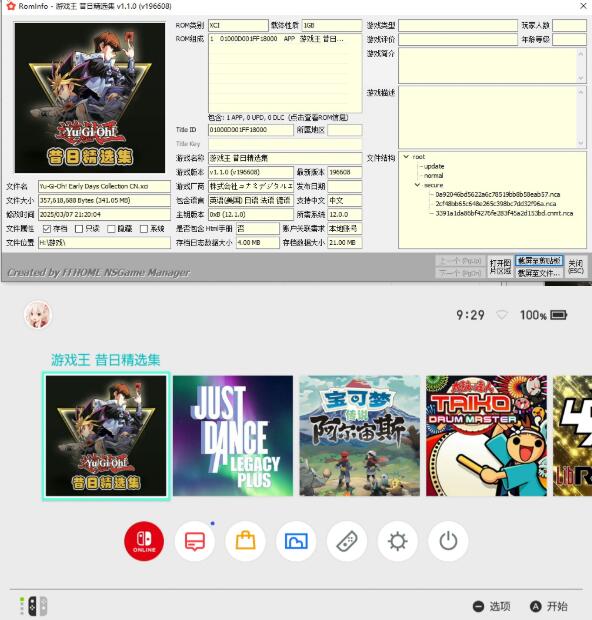Click the 游戏类型 empty field

point(458,25)
